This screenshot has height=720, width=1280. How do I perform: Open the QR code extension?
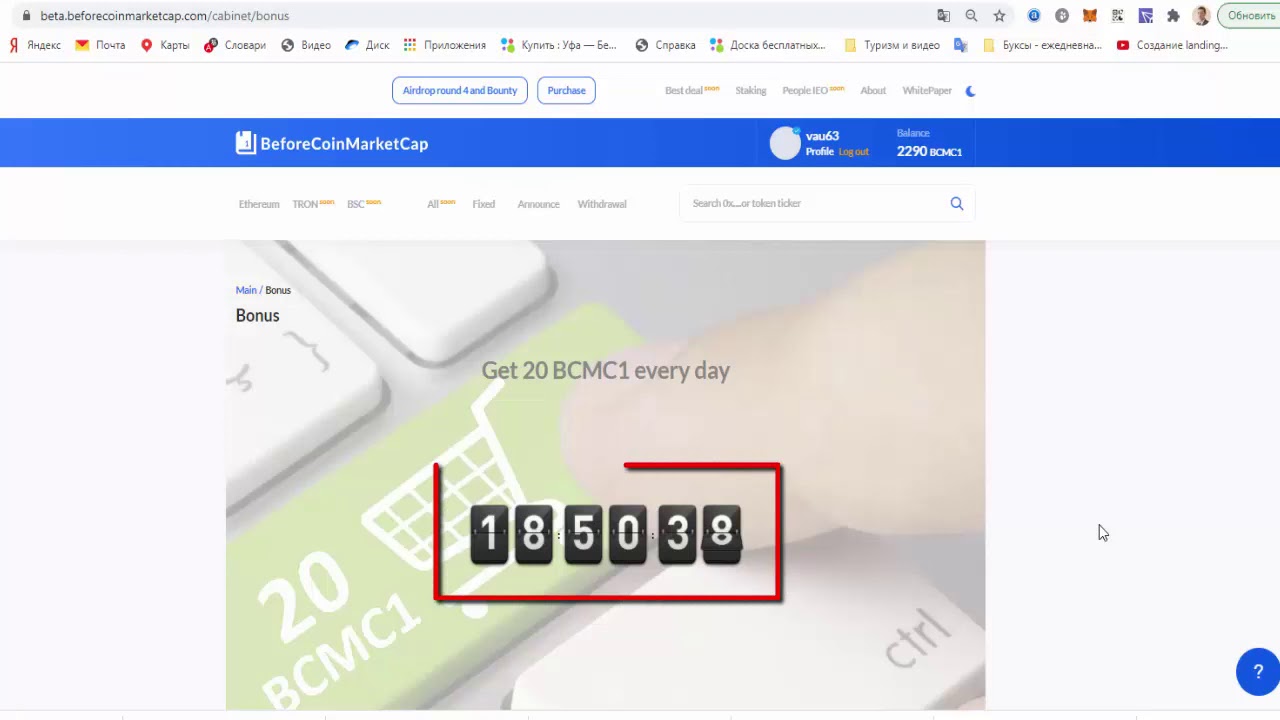pyautogui.click(x=1118, y=16)
